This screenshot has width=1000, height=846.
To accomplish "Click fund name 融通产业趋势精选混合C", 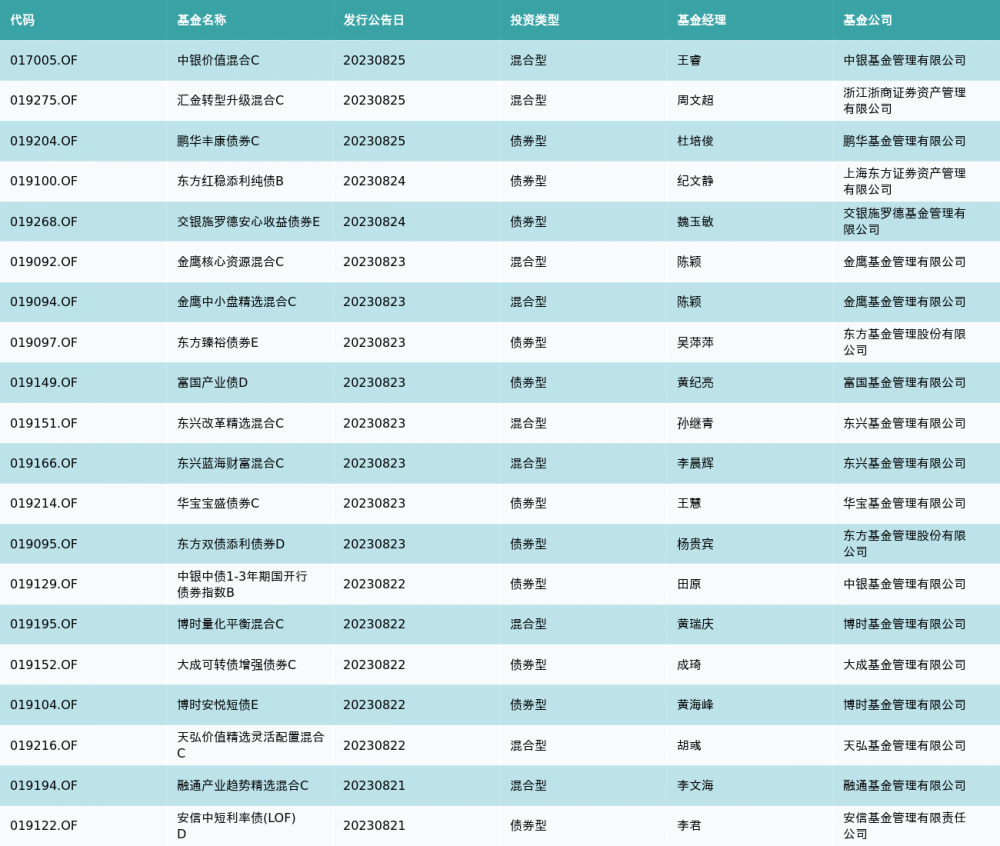I will (x=243, y=785).
